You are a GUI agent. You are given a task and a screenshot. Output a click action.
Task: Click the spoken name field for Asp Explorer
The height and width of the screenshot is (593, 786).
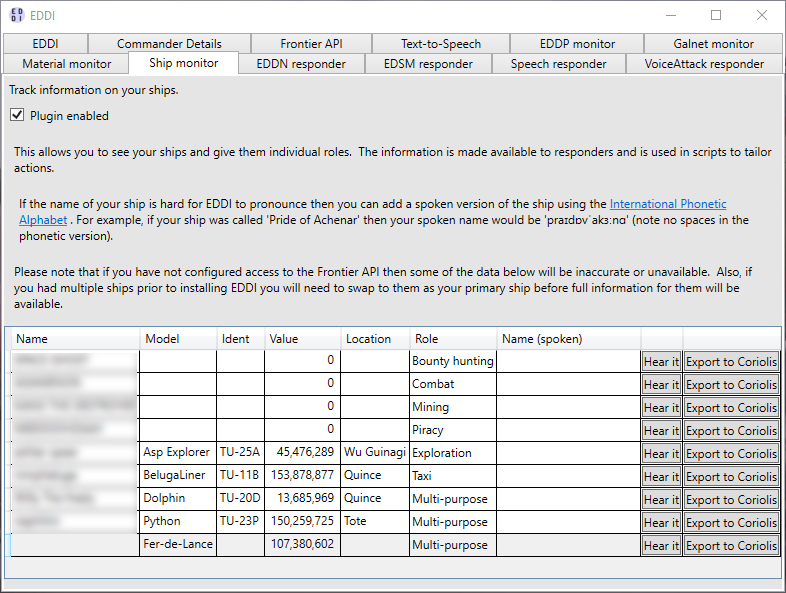(568, 453)
